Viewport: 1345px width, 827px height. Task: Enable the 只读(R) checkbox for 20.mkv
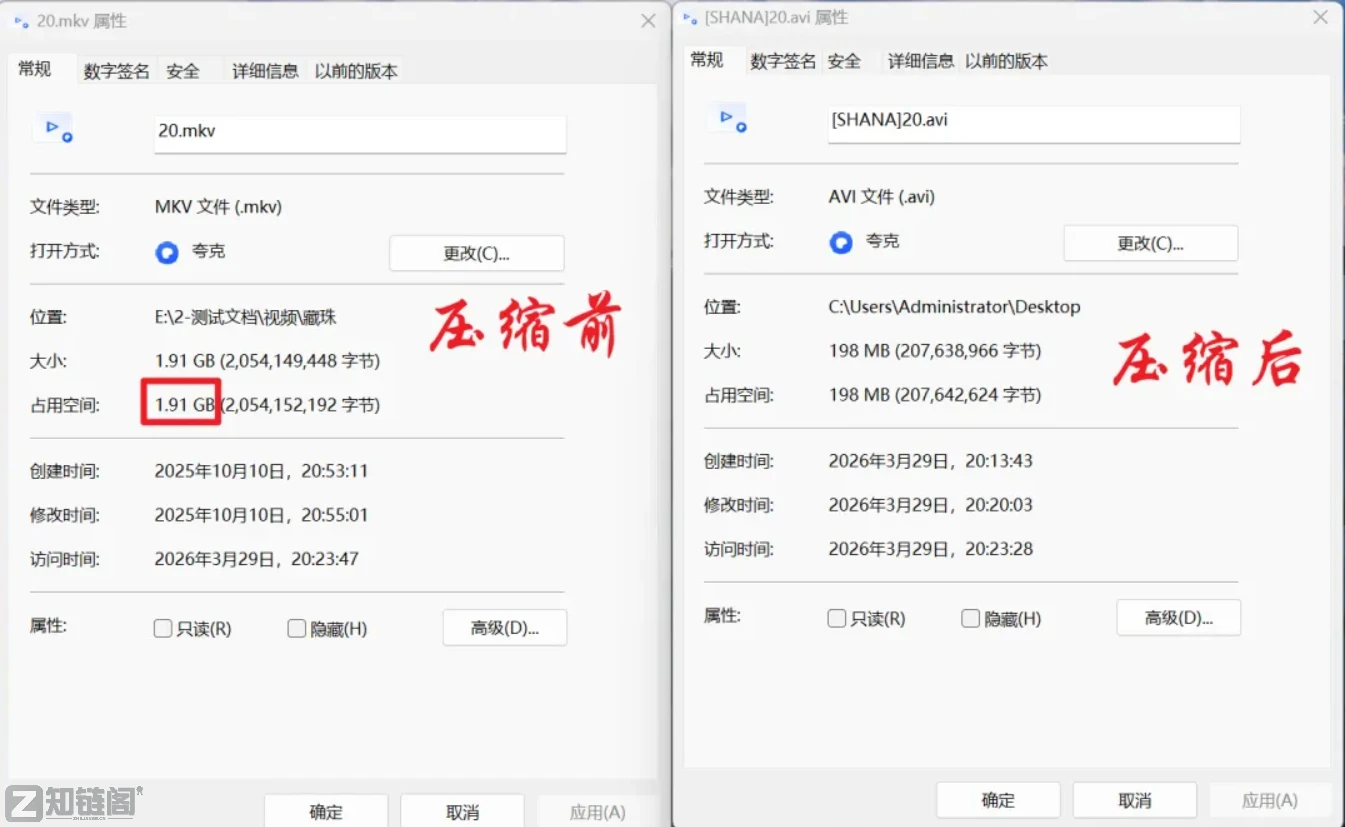pyautogui.click(x=162, y=628)
